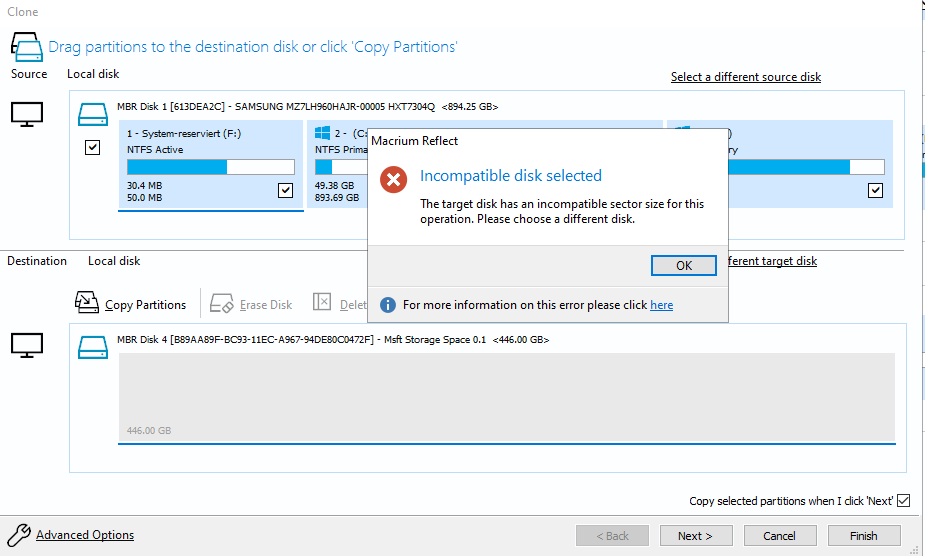Click the '49.38 GB' used size value

tap(334, 185)
